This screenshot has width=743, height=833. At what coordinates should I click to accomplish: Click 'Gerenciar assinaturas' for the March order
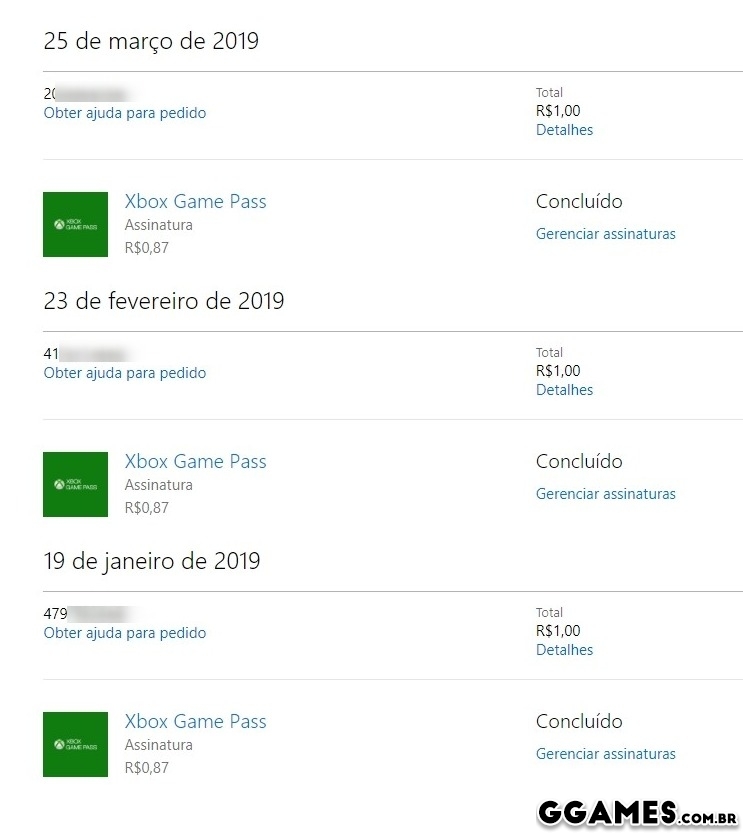coord(605,234)
